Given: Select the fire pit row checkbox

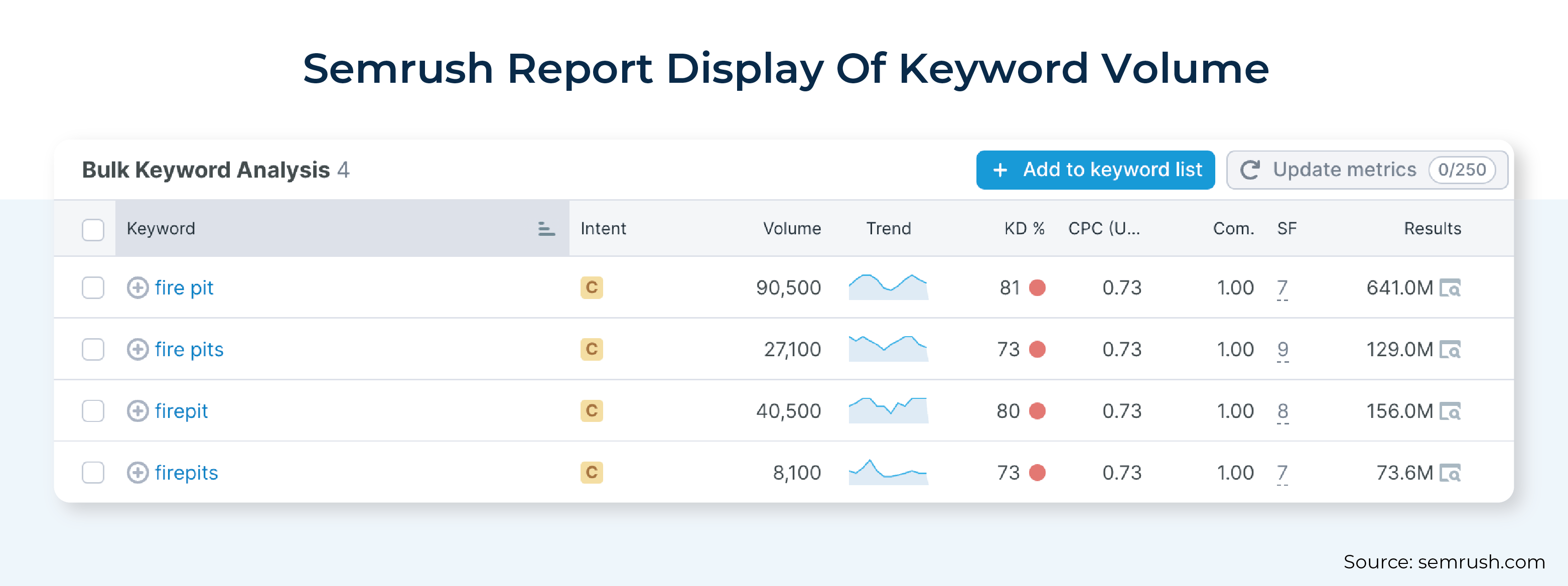Looking at the screenshot, I should tap(93, 288).
